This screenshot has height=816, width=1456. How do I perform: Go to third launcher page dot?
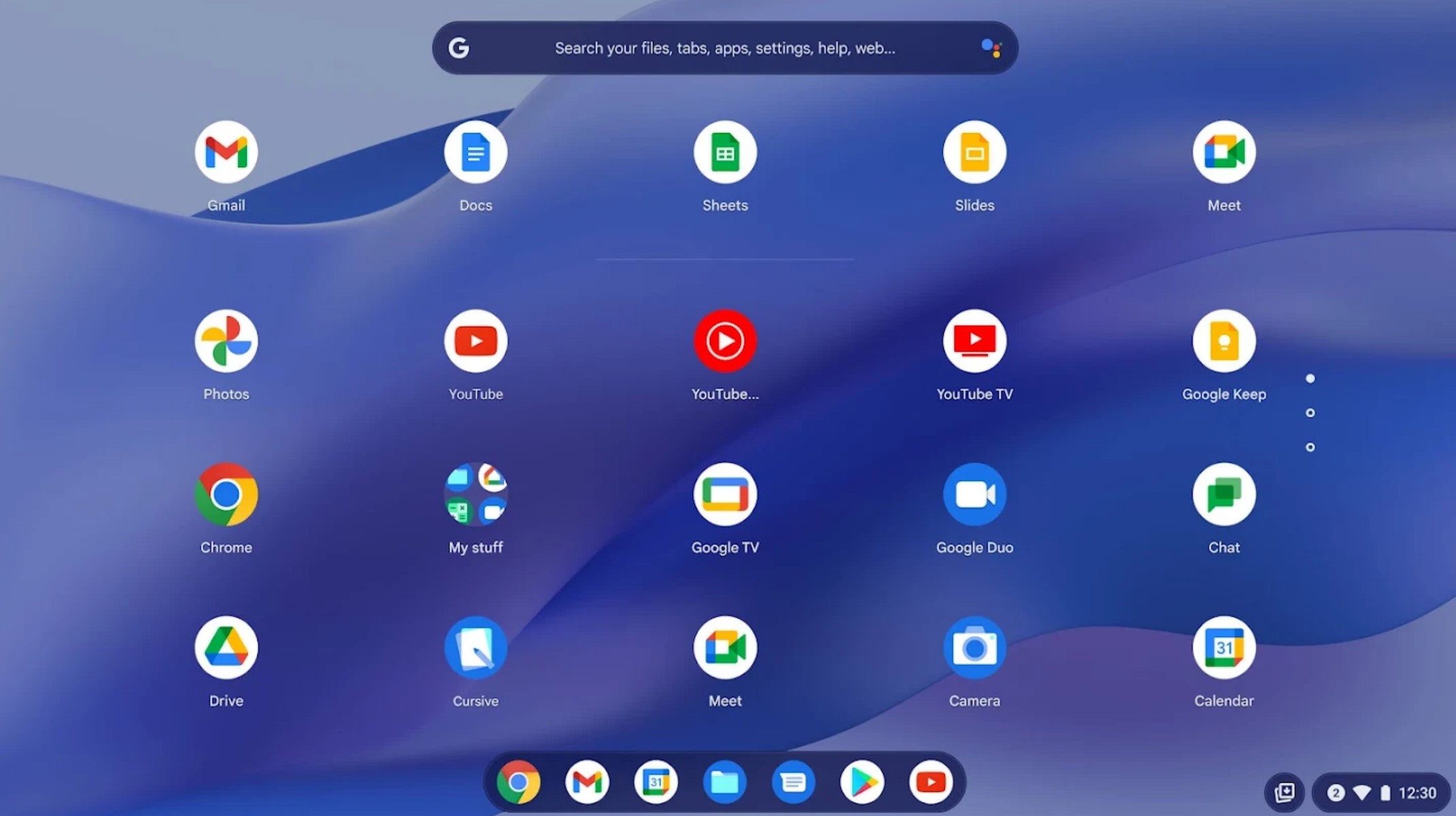[x=1310, y=447]
